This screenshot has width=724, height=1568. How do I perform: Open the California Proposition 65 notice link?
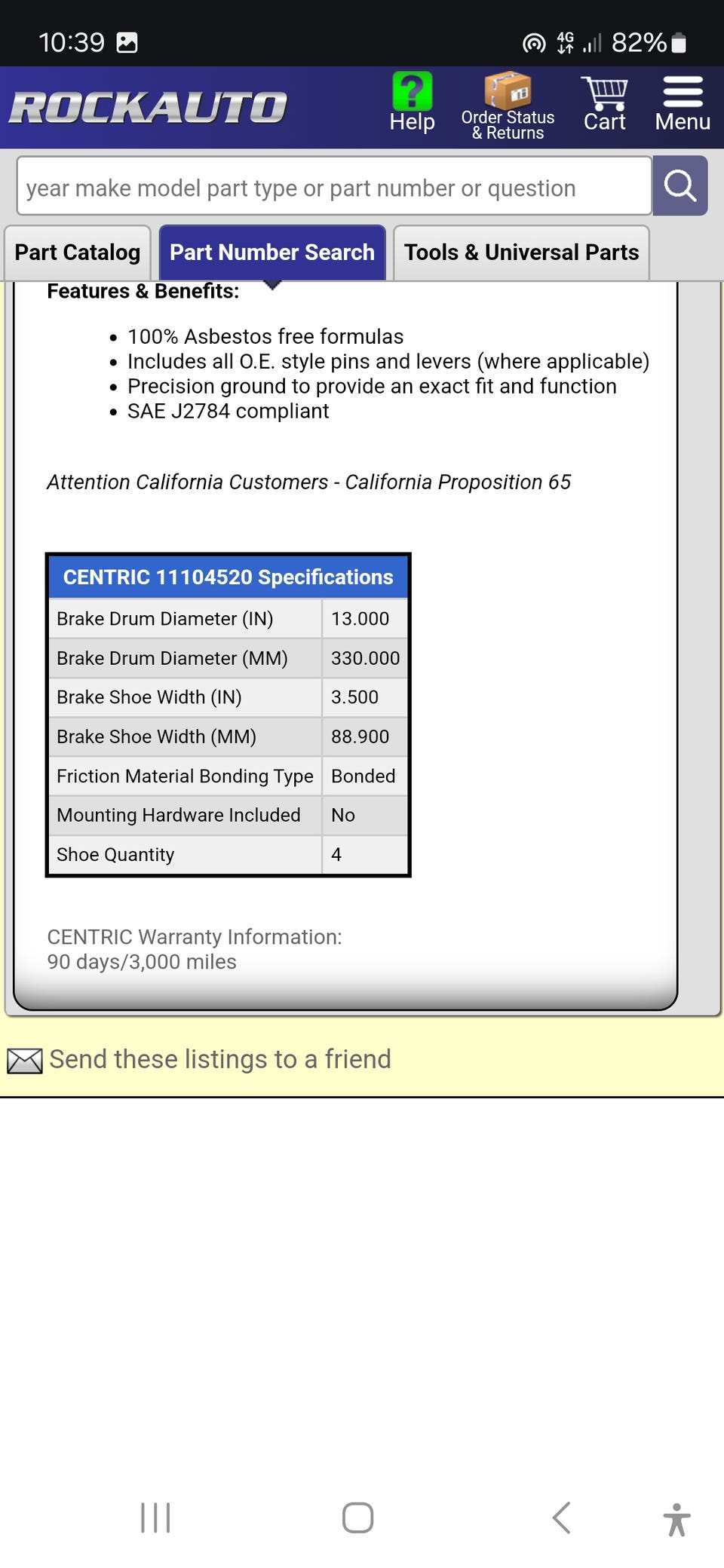[308, 482]
